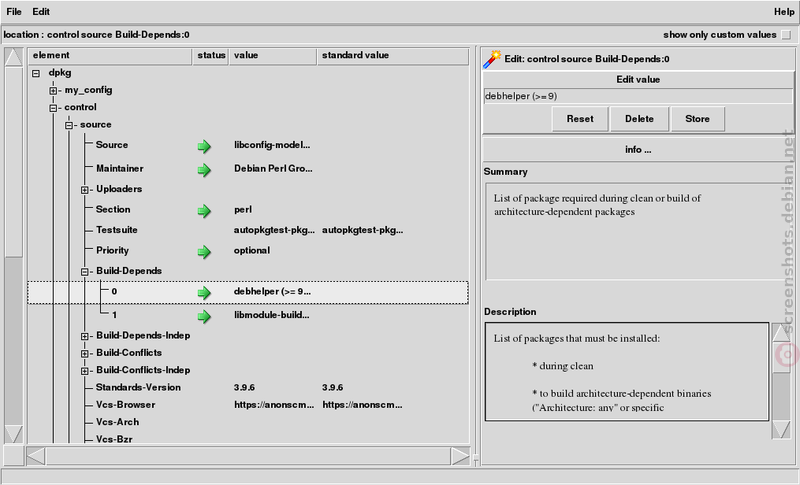The height and width of the screenshot is (485, 800).
Task: Click the standard value column header
Action: pyautogui.click(x=393, y=56)
